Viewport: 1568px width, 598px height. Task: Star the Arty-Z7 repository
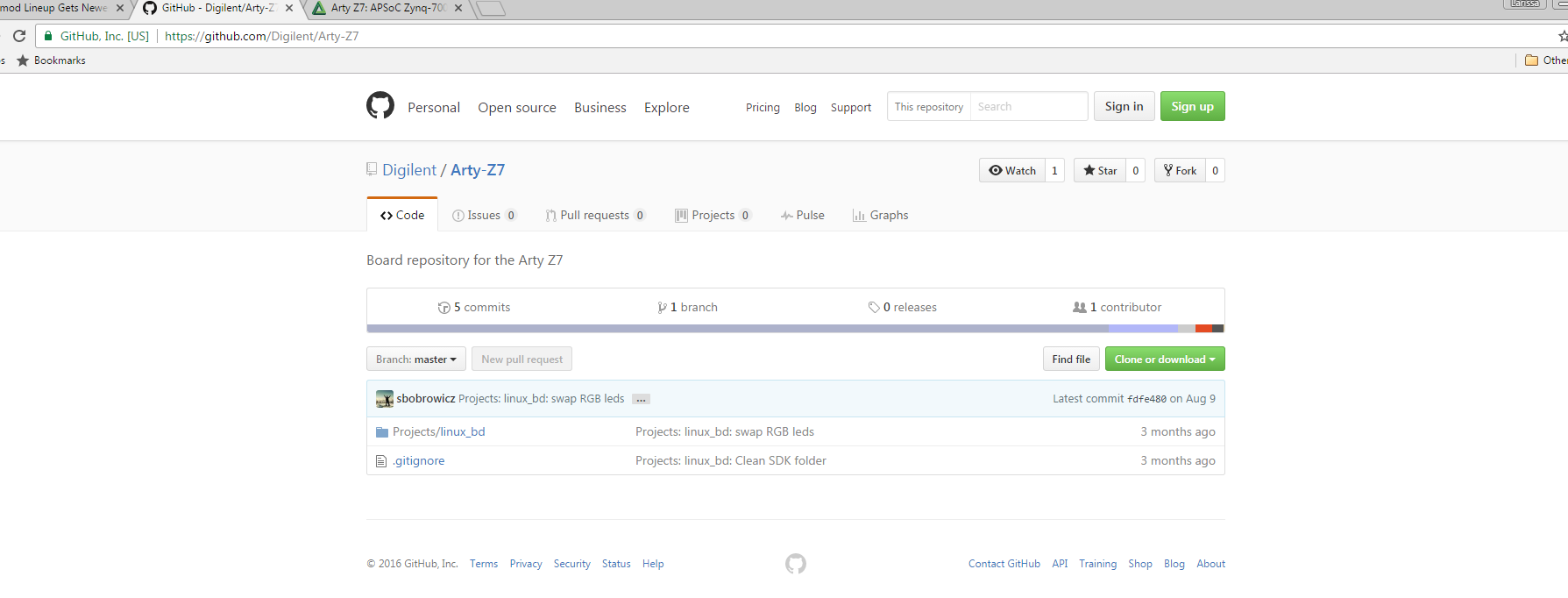click(x=1100, y=170)
